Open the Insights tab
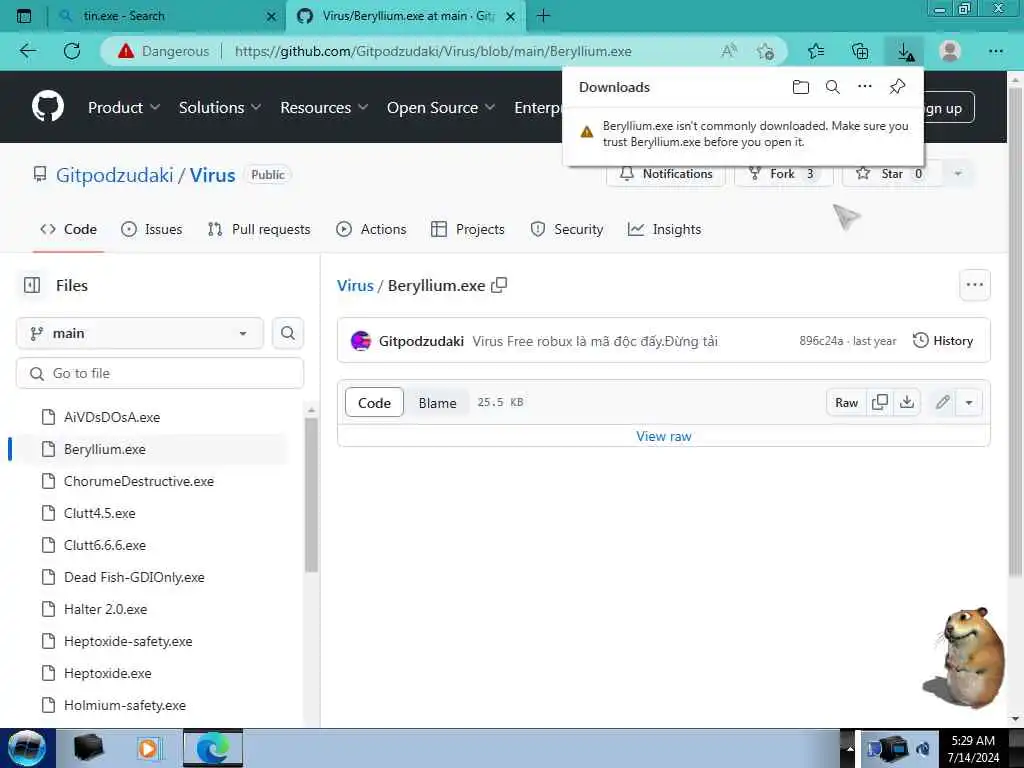The width and height of the screenshot is (1024, 768). point(664,229)
